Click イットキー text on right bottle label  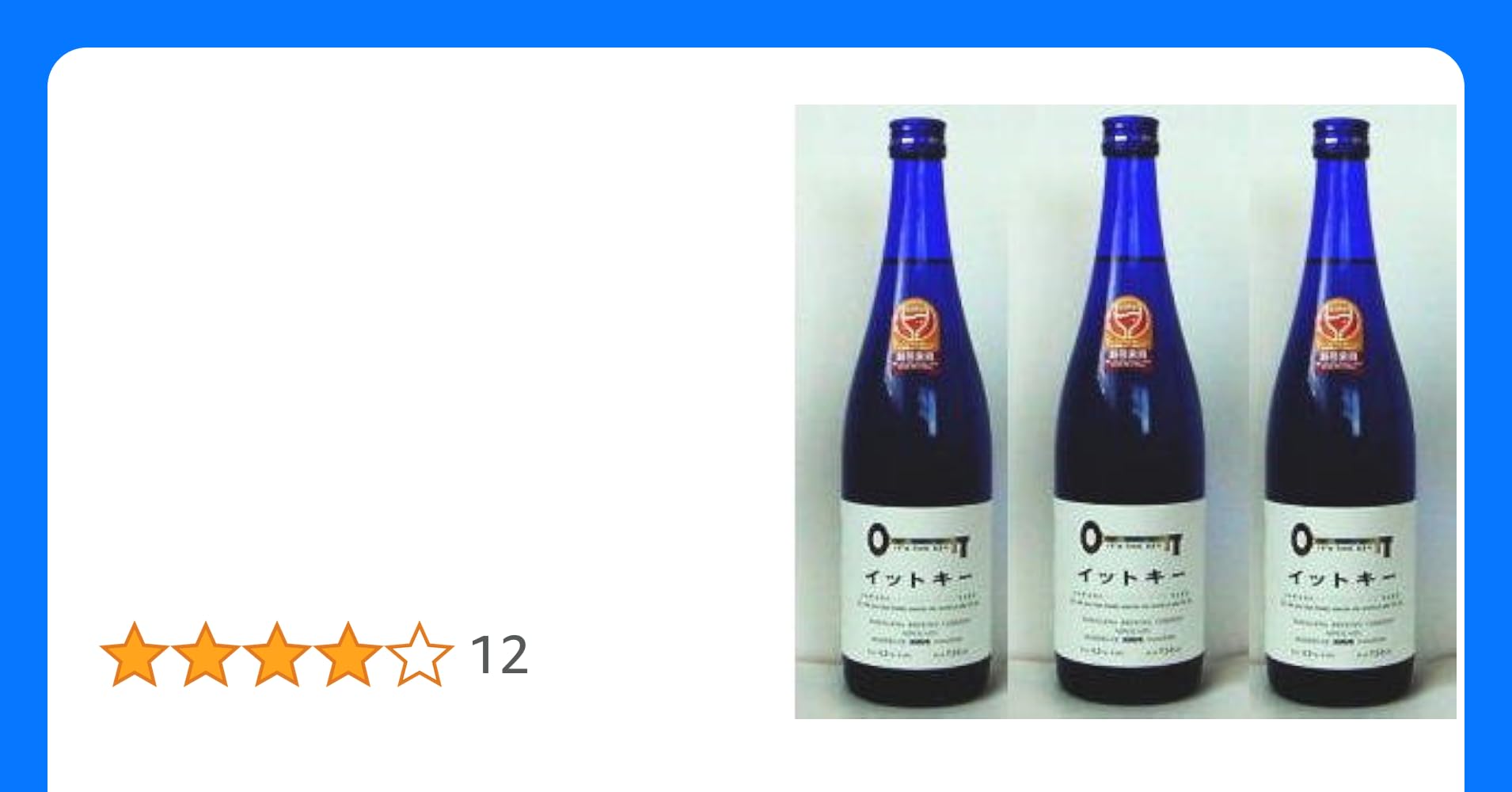(1341, 579)
